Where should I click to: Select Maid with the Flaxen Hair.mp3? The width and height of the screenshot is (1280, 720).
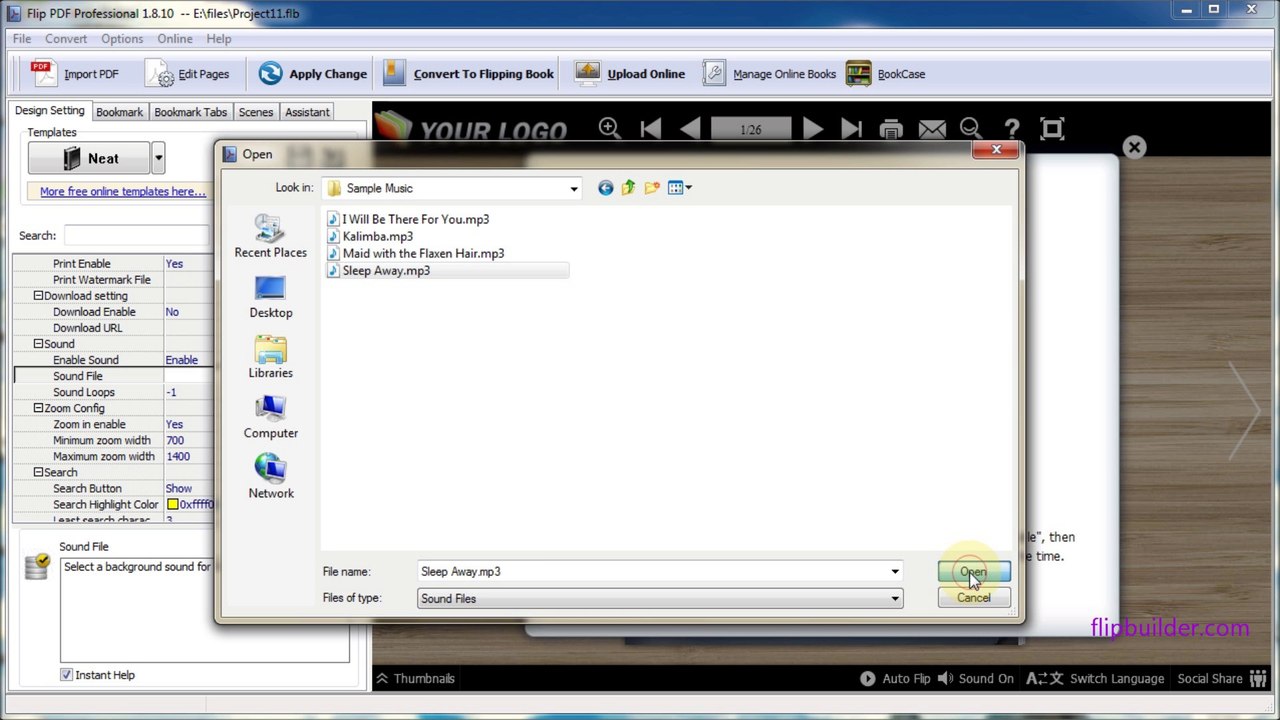416,253
